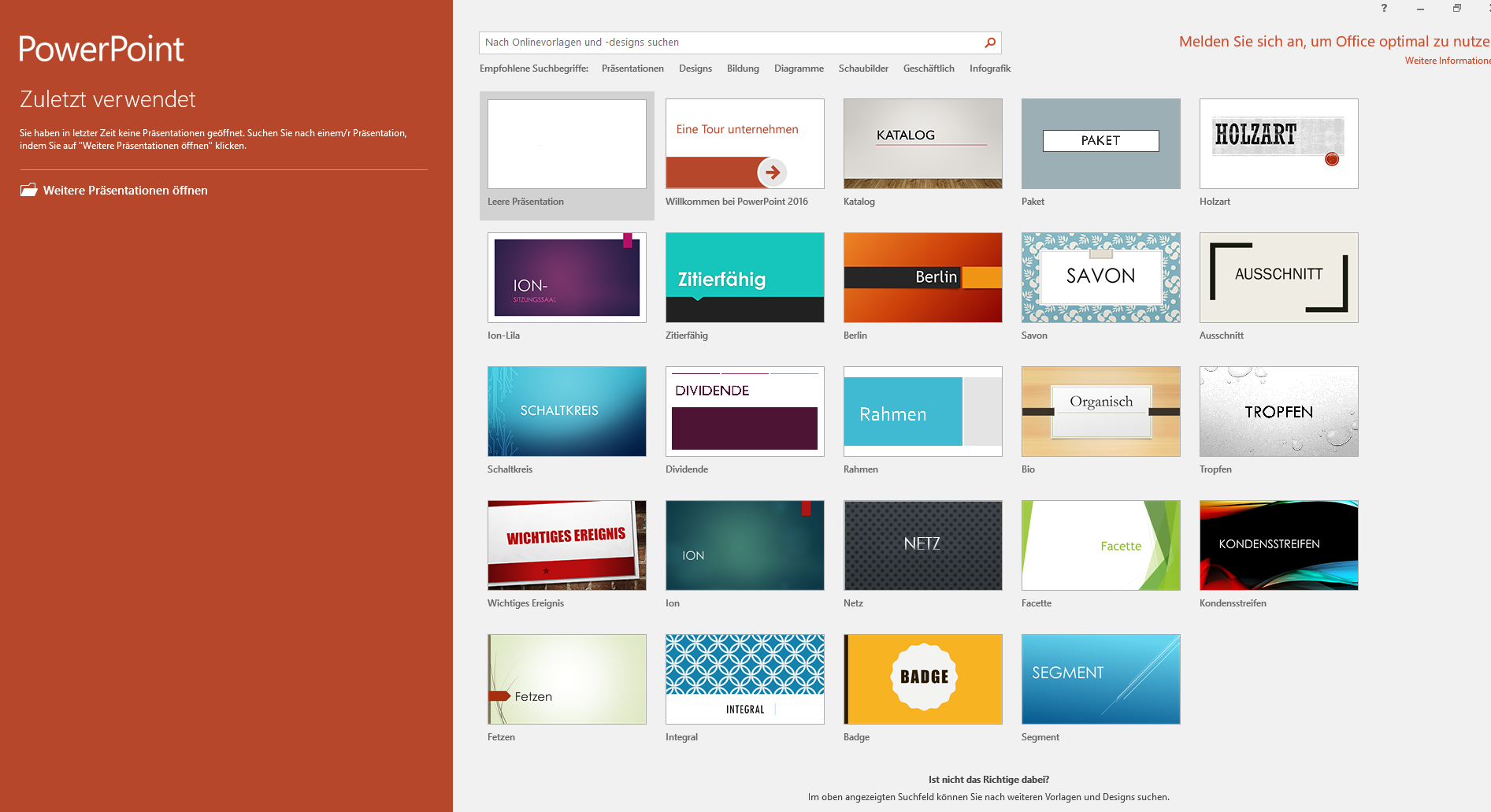Create a "Leere Präsentation"
This screenshot has height=812, width=1491.
click(x=566, y=143)
